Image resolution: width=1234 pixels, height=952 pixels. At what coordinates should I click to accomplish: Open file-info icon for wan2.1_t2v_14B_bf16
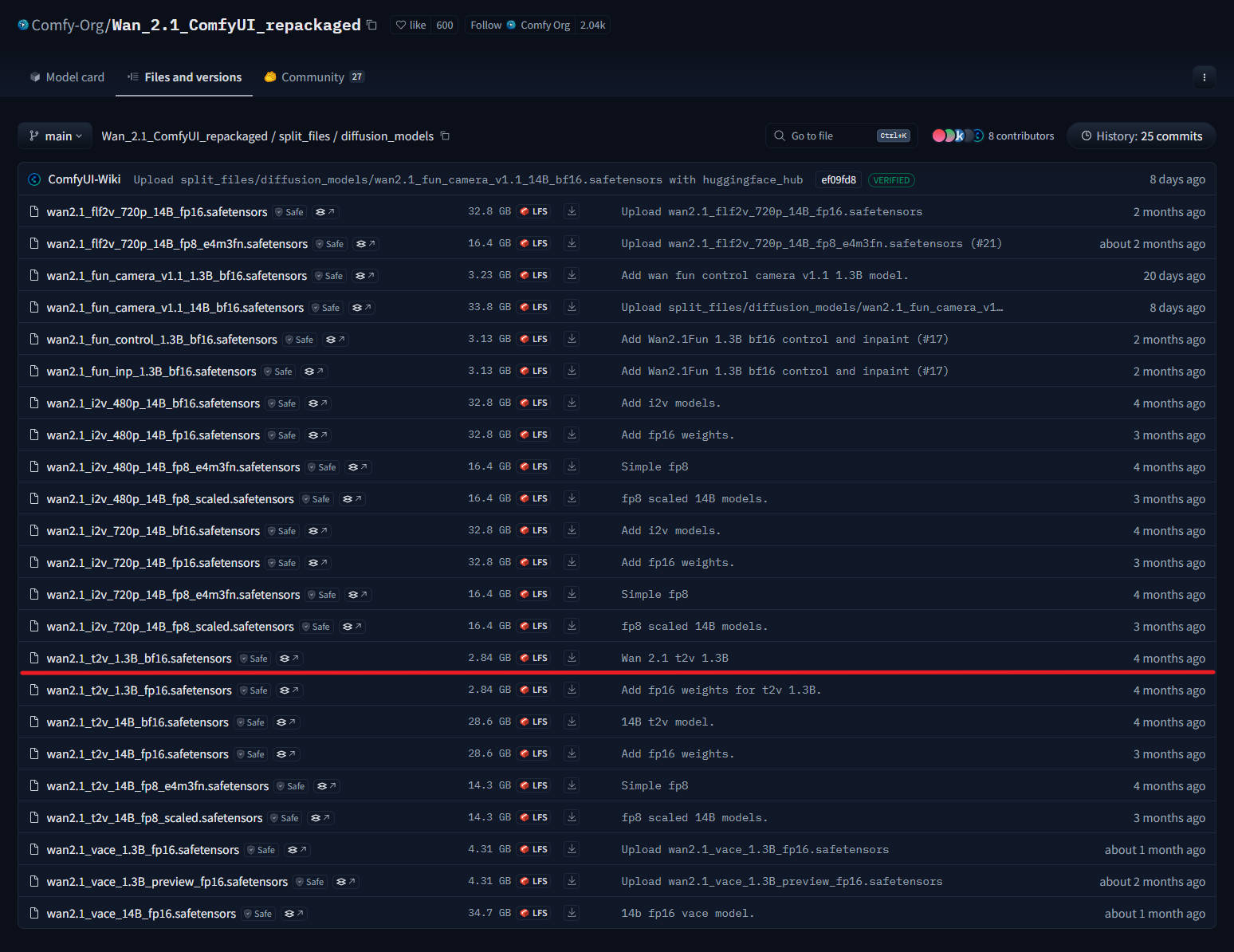286,722
